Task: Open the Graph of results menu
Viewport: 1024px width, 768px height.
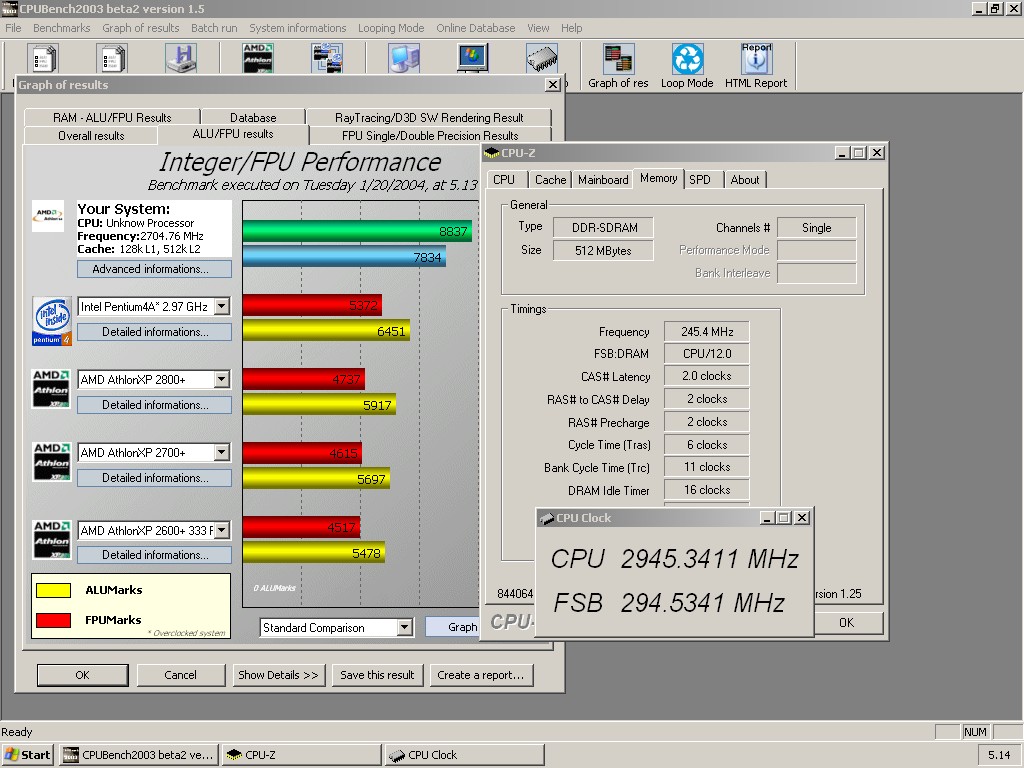Action: tap(140, 28)
